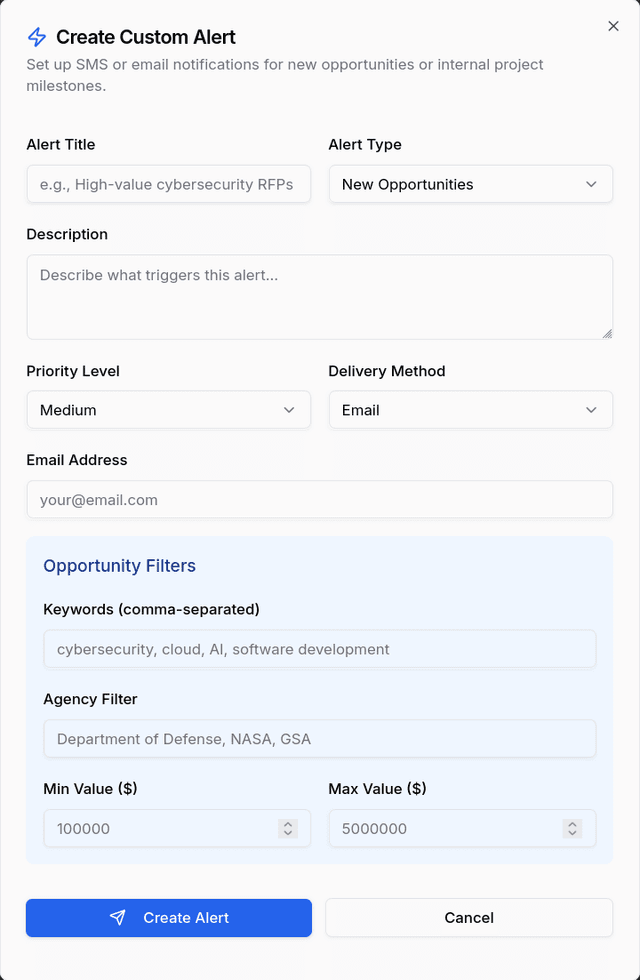The width and height of the screenshot is (640, 980).
Task: Click the lightning bolt alert icon
Action: pos(37,38)
